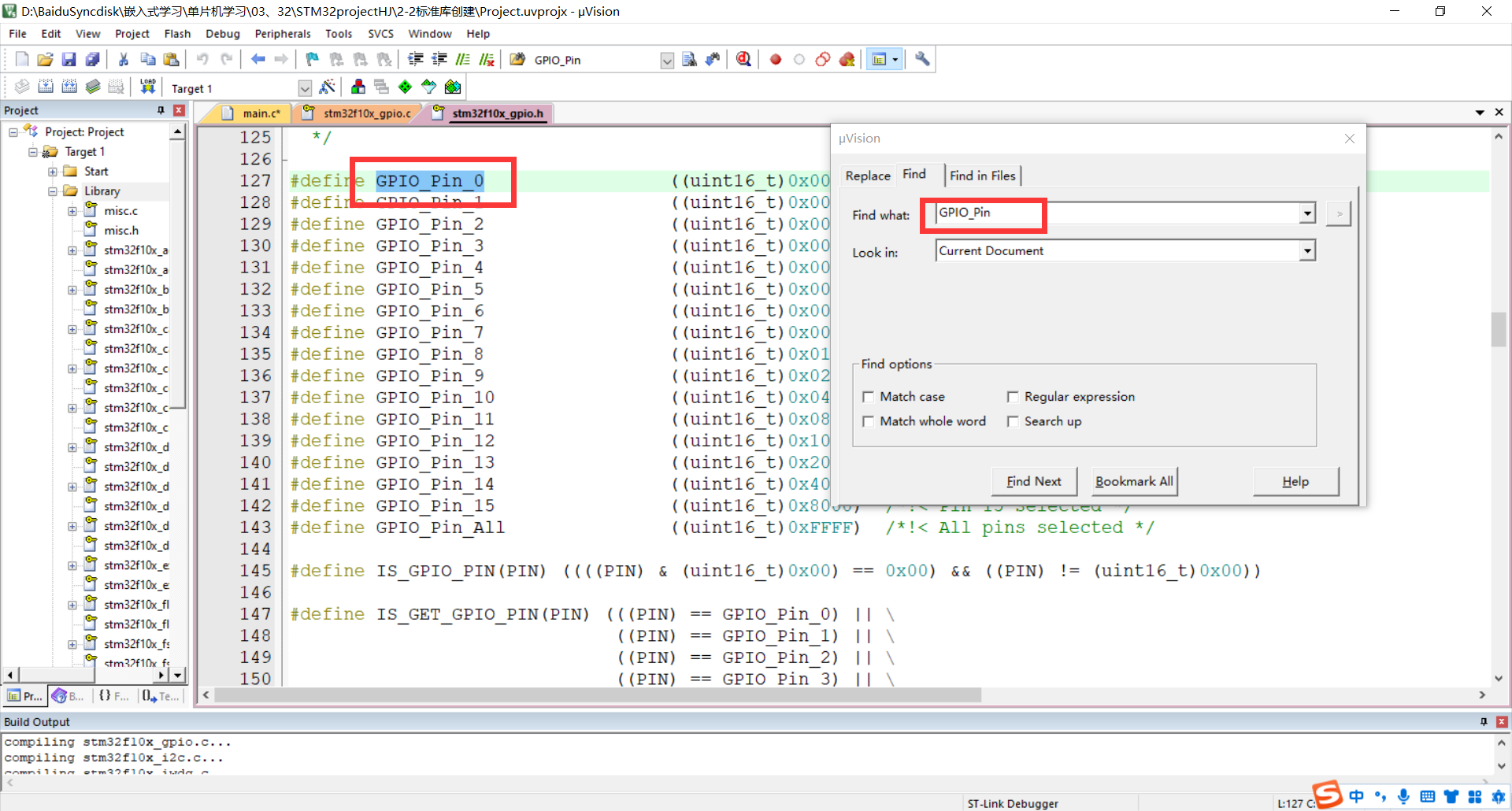Switch to Find in Files tab
Screen dimensions: 1512x811
982,176
